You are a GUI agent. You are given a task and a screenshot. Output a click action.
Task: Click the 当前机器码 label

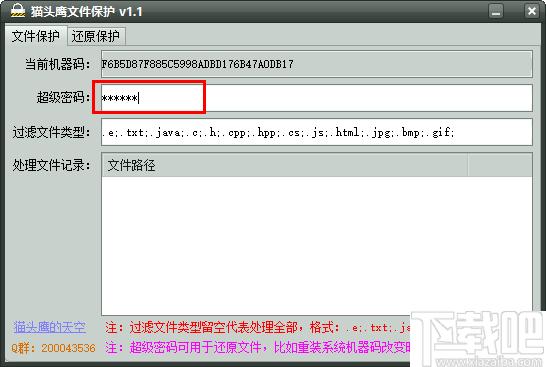tap(57, 64)
